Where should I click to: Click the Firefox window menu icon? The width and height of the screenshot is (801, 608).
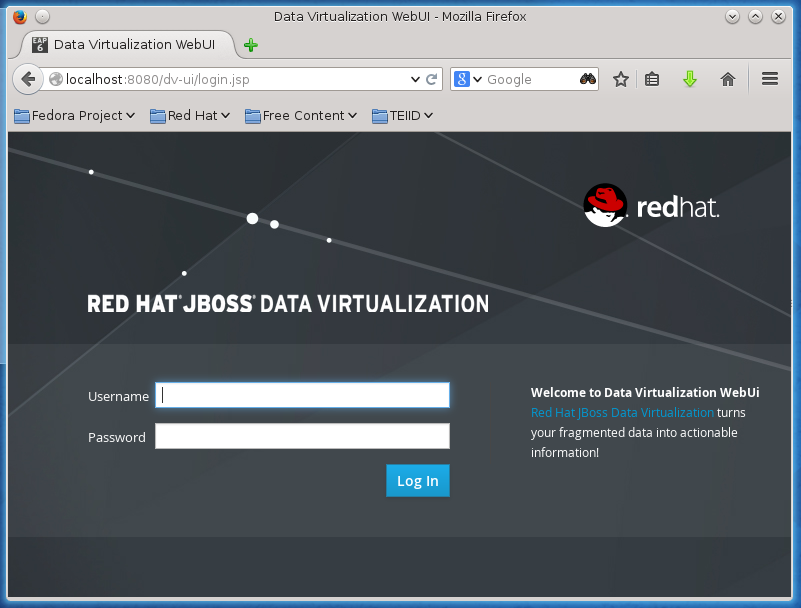click(20, 17)
